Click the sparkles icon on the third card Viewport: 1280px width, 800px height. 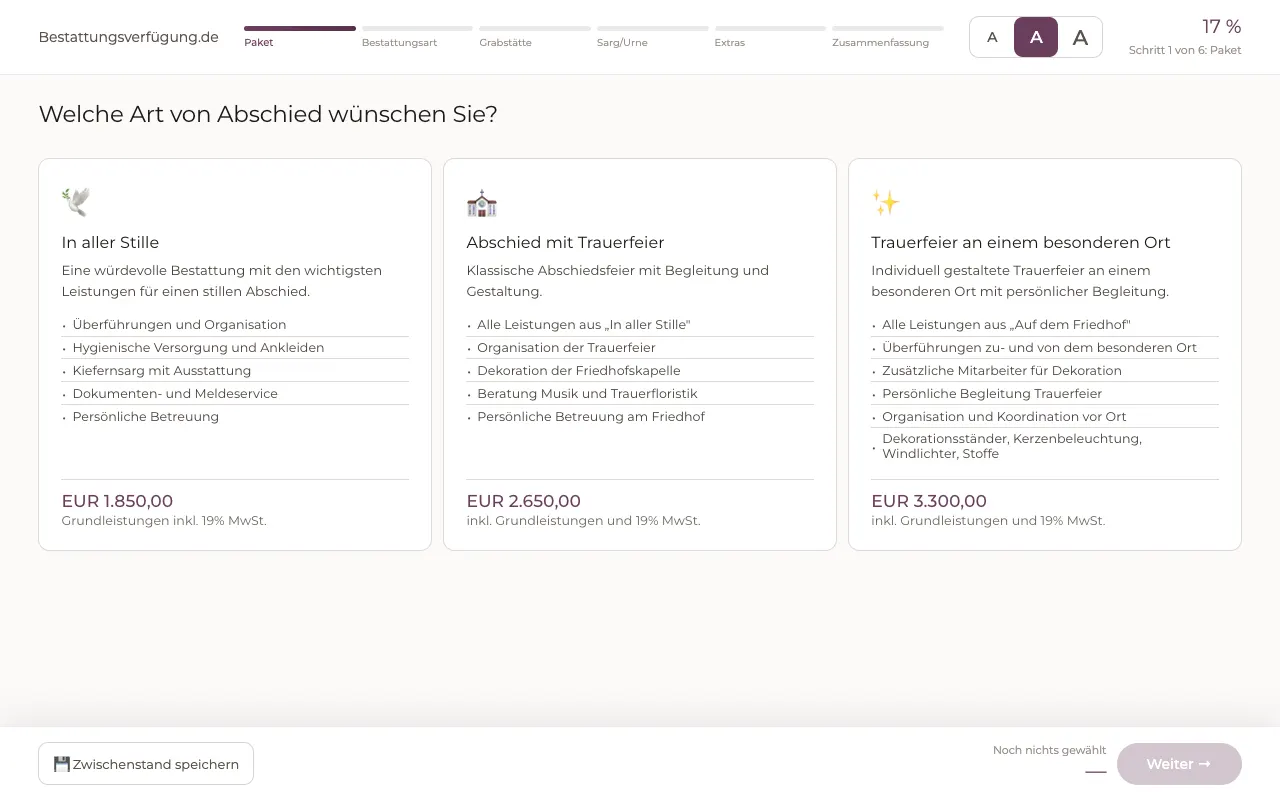coord(886,203)
